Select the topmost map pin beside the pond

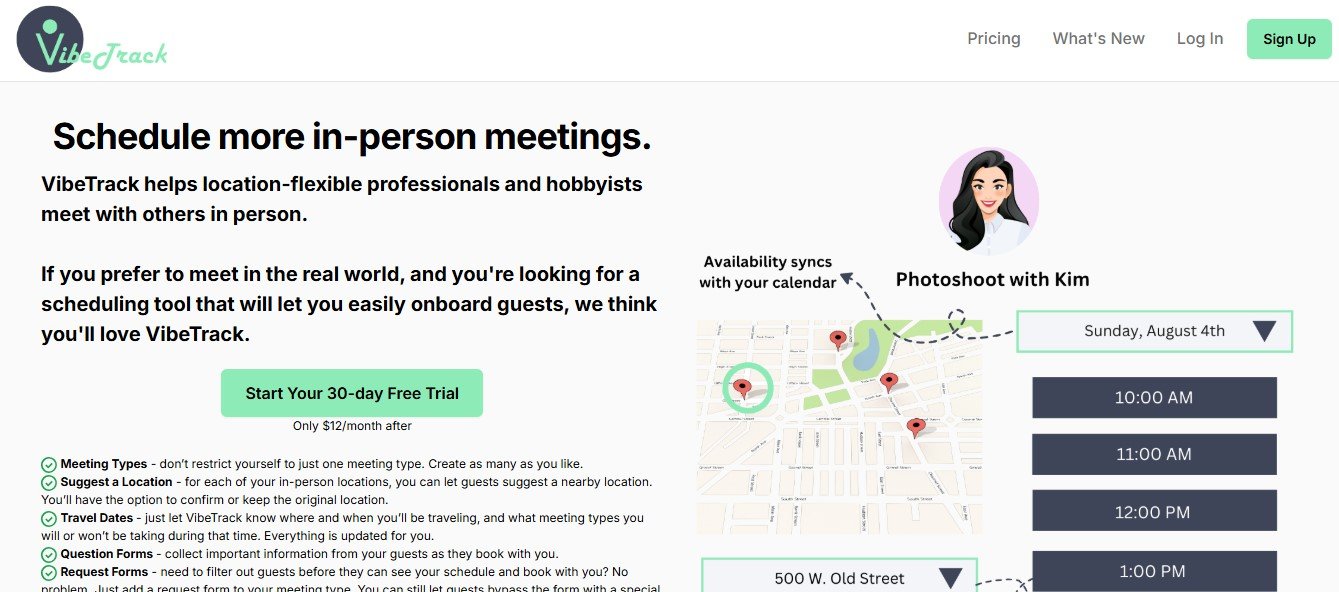pyautogui.click(x=838, y=339)
